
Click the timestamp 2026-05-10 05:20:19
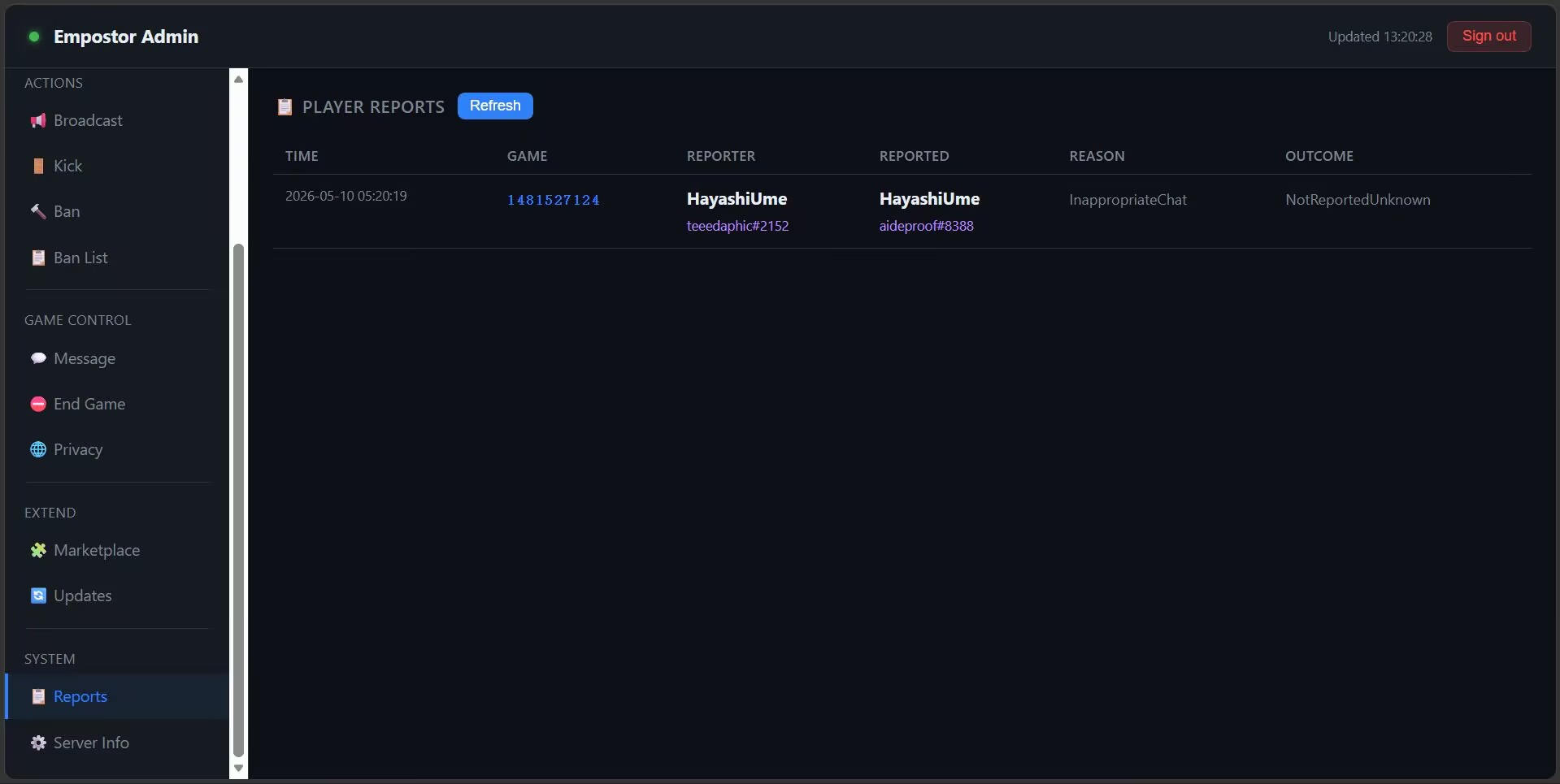pyautogui.click(x=345, y=196)
